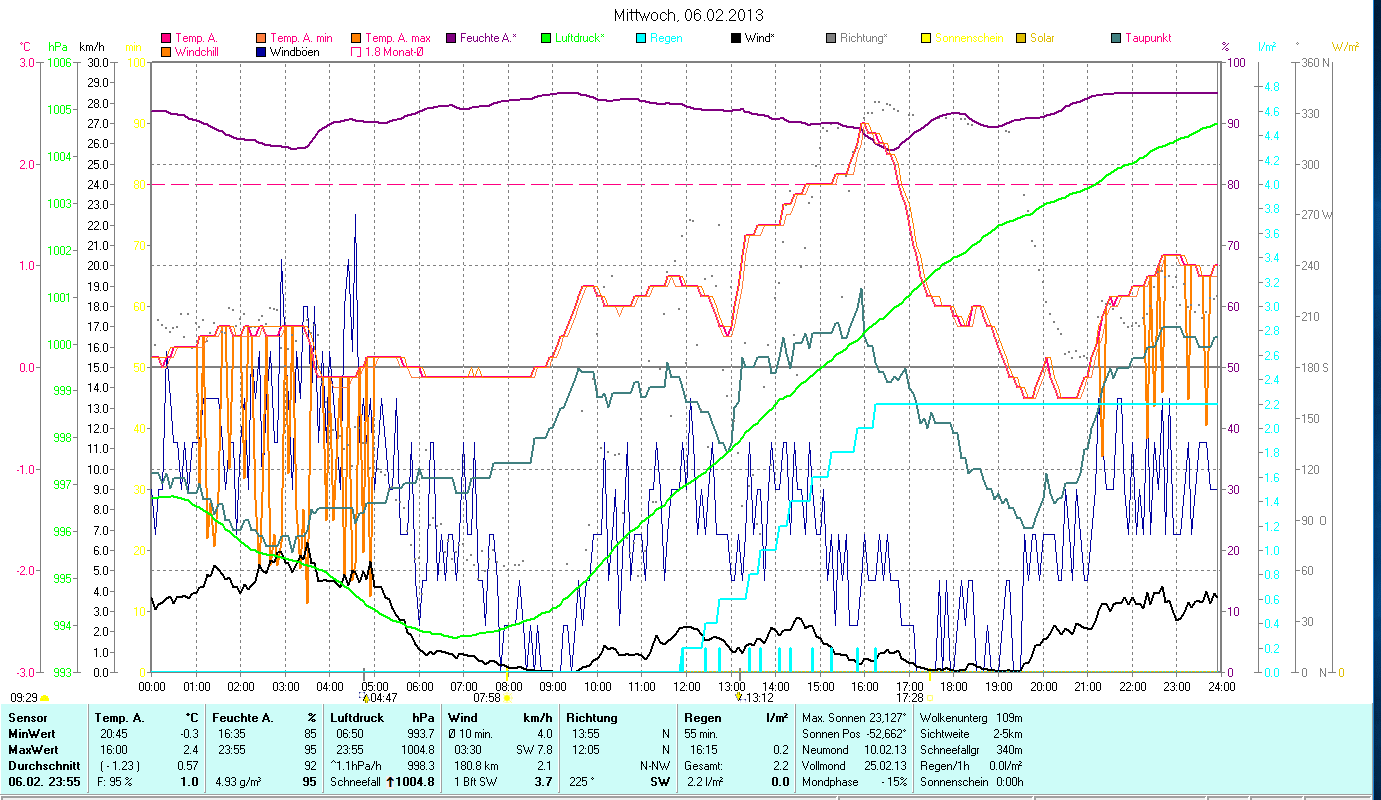Click the hollow 1.8 Monat-Ø legend box
This screenshot has width=1381, height=800.
(355, 51)
